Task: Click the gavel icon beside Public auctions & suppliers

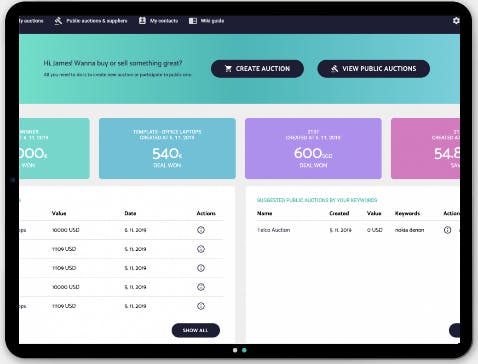Action: click(58, 21)
